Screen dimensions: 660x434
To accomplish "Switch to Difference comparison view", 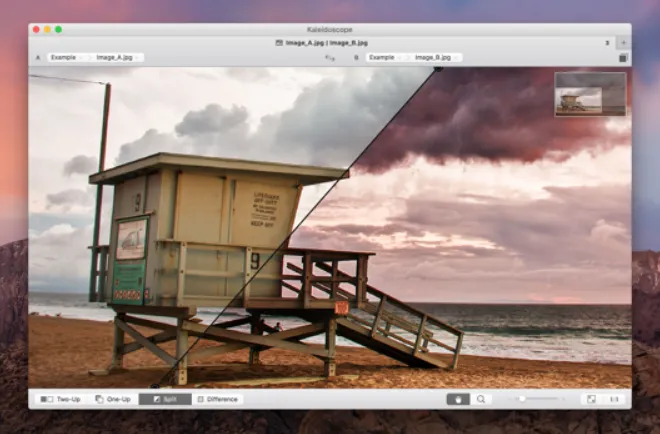I will tap(218, 399).
